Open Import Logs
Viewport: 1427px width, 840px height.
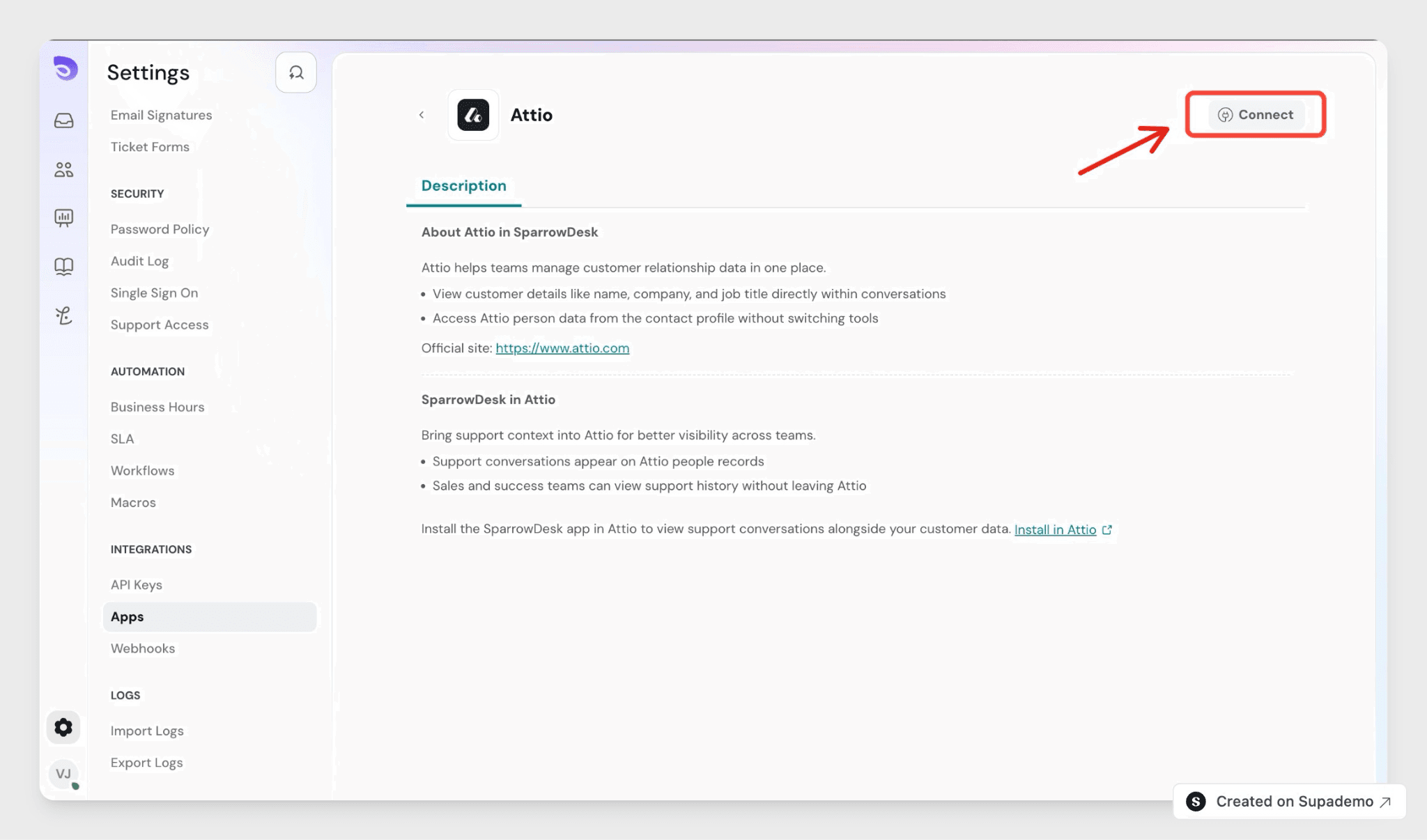tap(147, 731)
